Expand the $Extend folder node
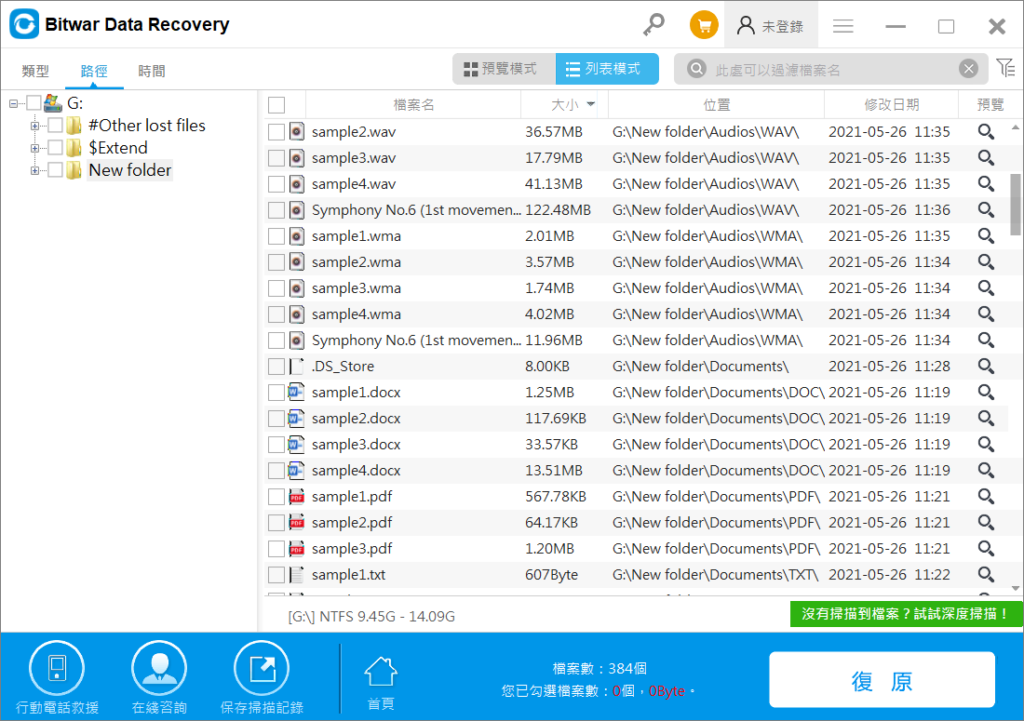This screenshot has width=1024, height=721. tap(35, 148)
